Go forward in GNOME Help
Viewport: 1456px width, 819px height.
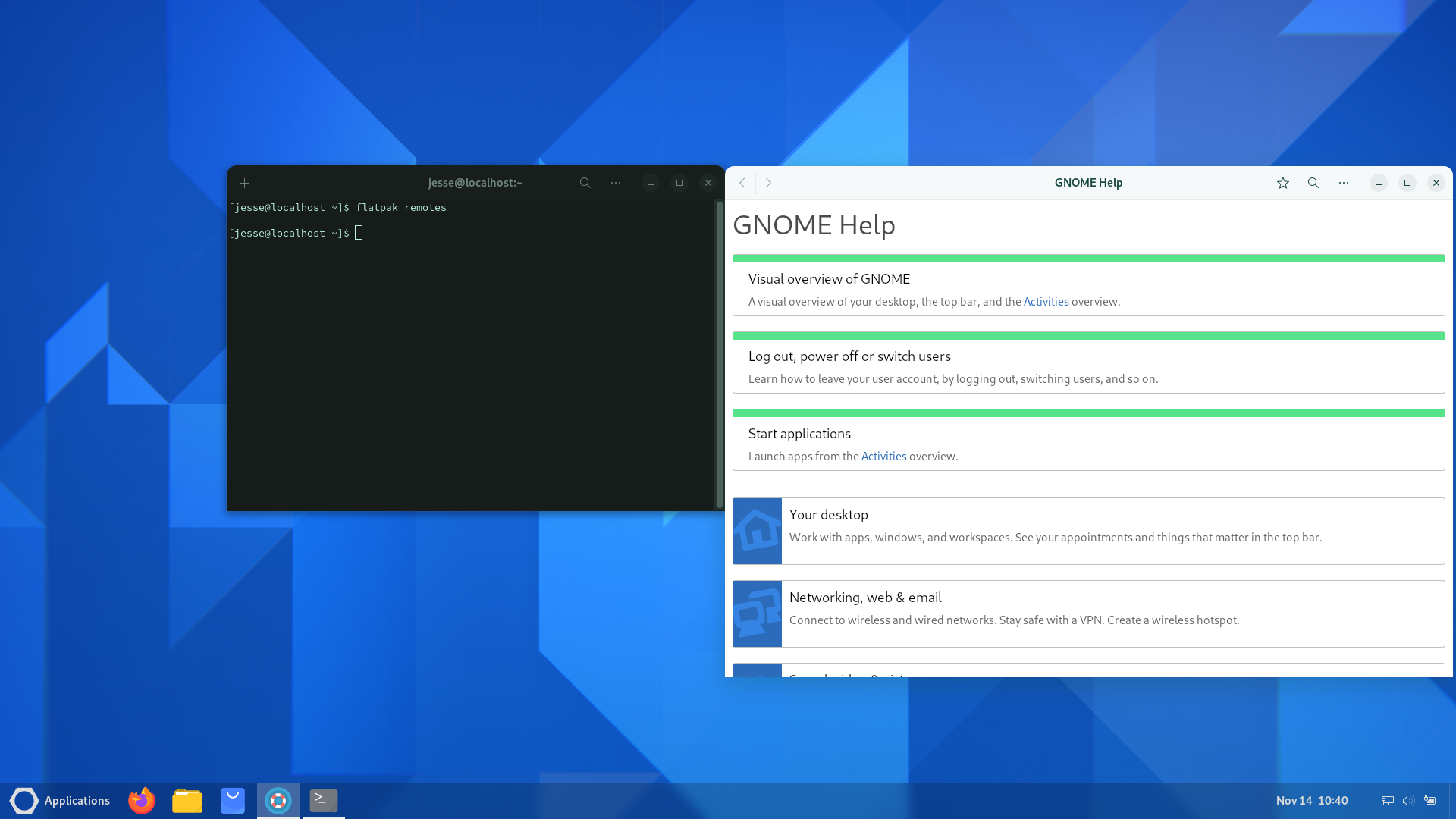click(768, 183)
